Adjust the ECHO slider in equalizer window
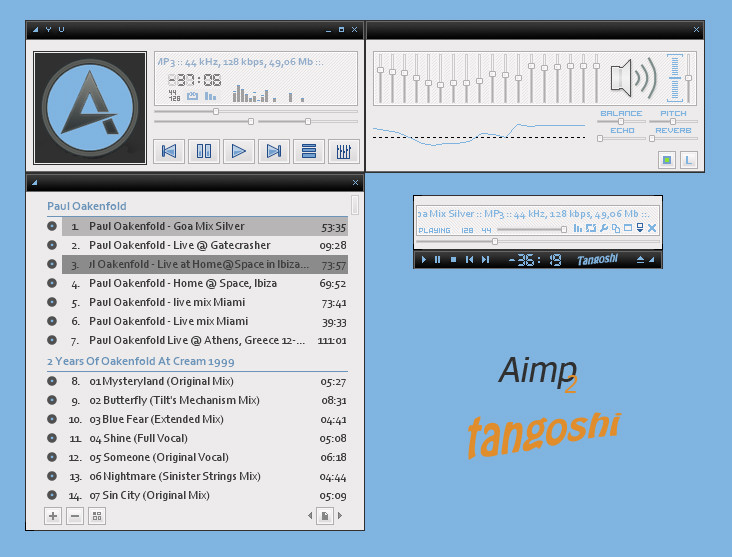 point(621,138)
